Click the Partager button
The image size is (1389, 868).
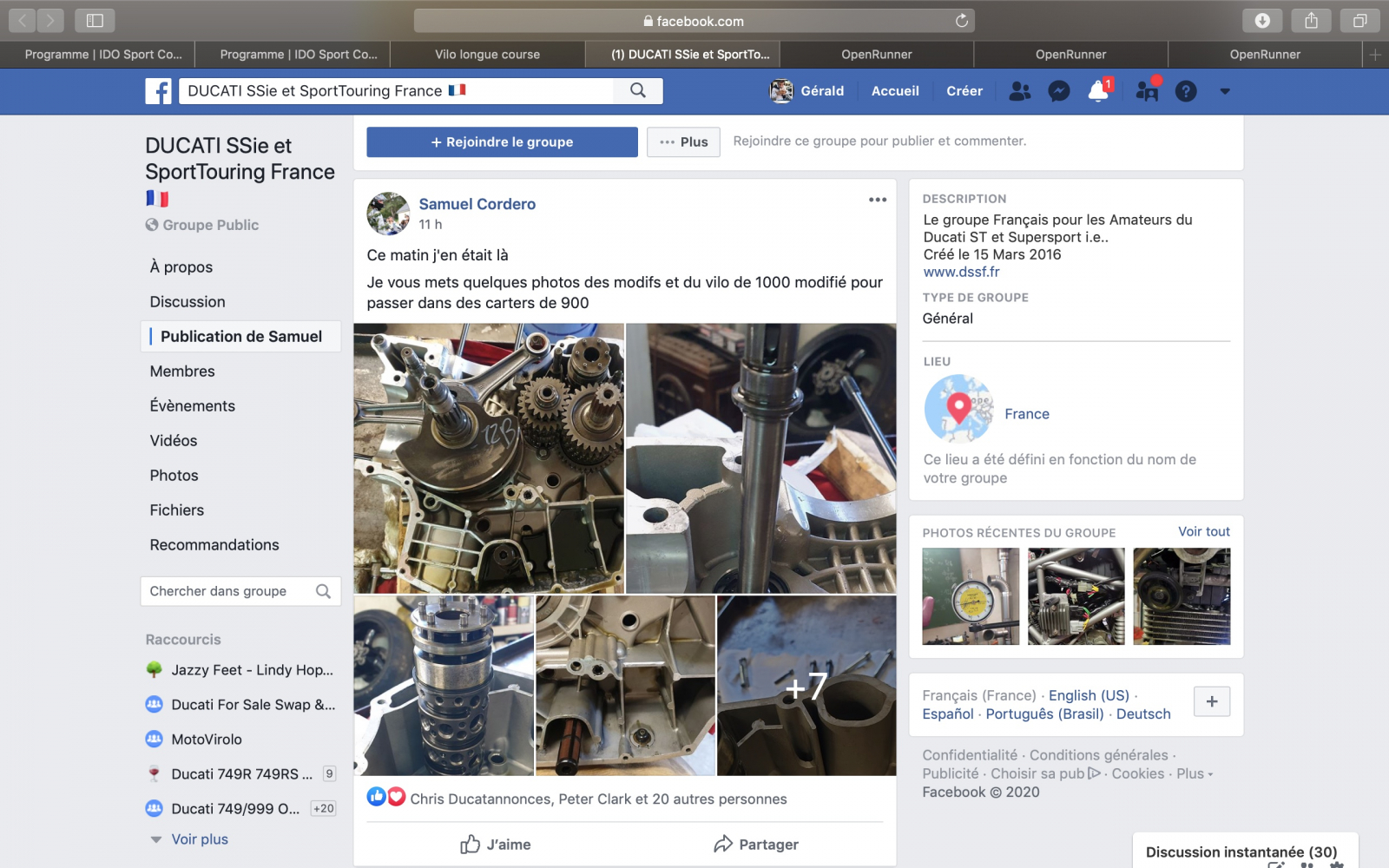(756, 845)
